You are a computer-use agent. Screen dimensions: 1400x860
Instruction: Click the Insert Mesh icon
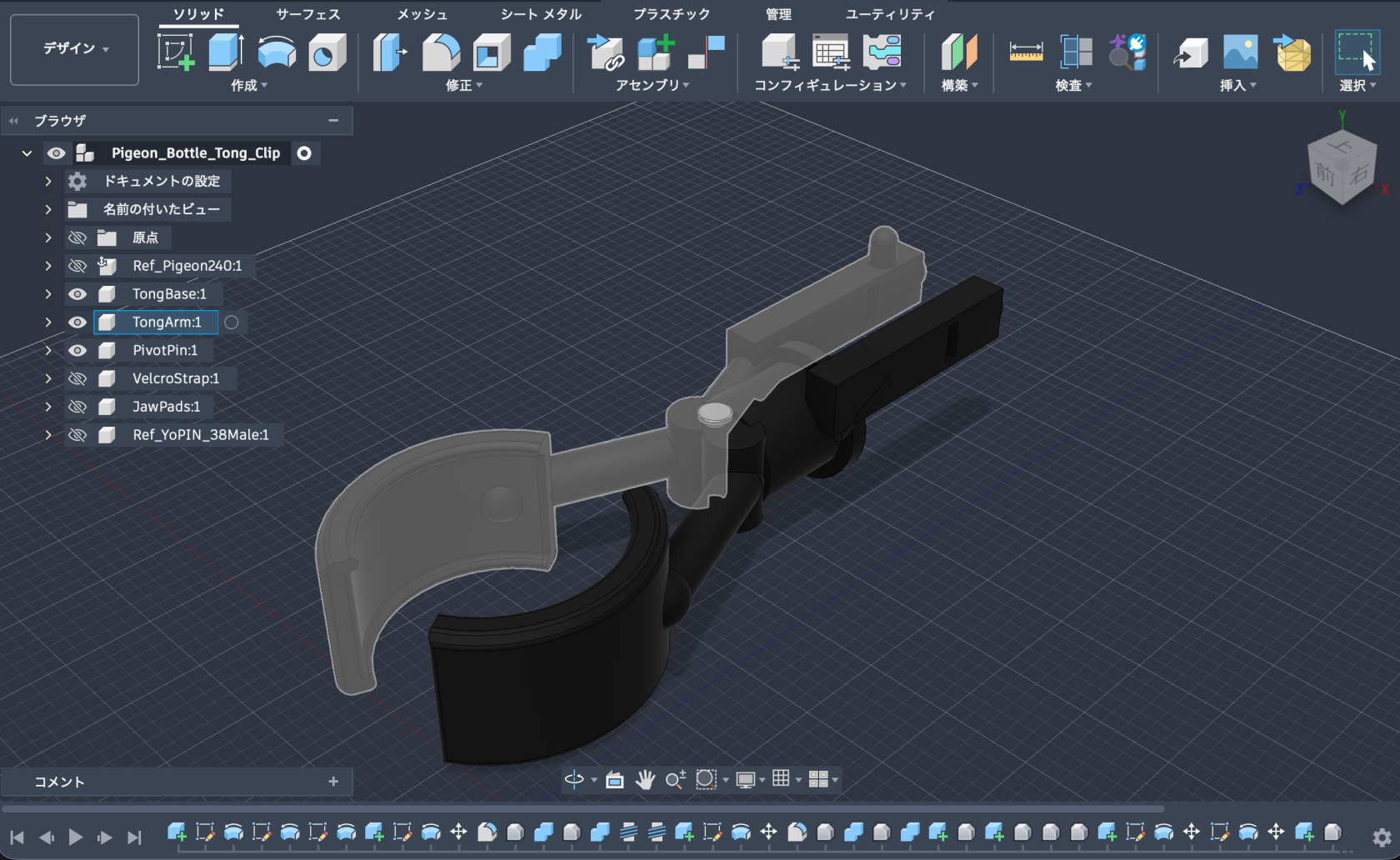(1292, 52)
